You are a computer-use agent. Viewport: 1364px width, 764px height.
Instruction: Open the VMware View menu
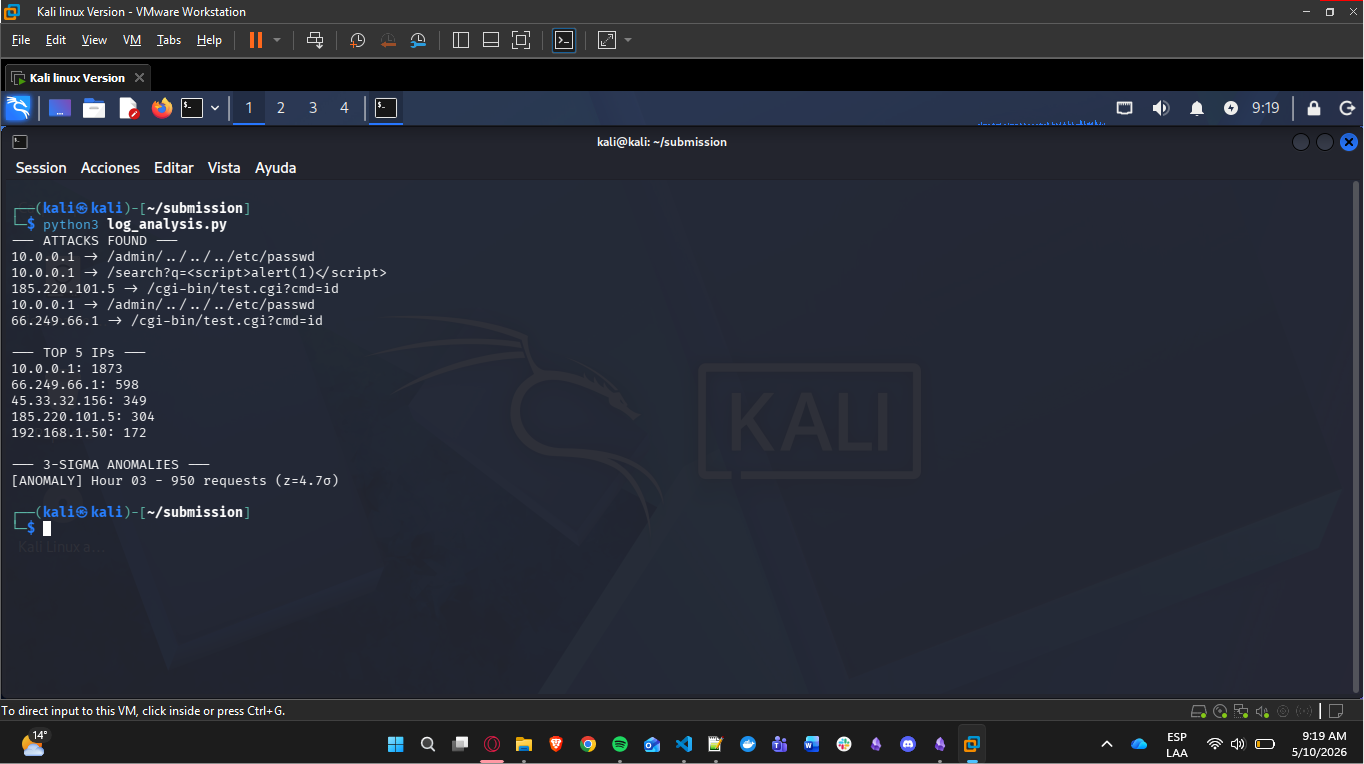pyautogui.click(x=94, y=40)
